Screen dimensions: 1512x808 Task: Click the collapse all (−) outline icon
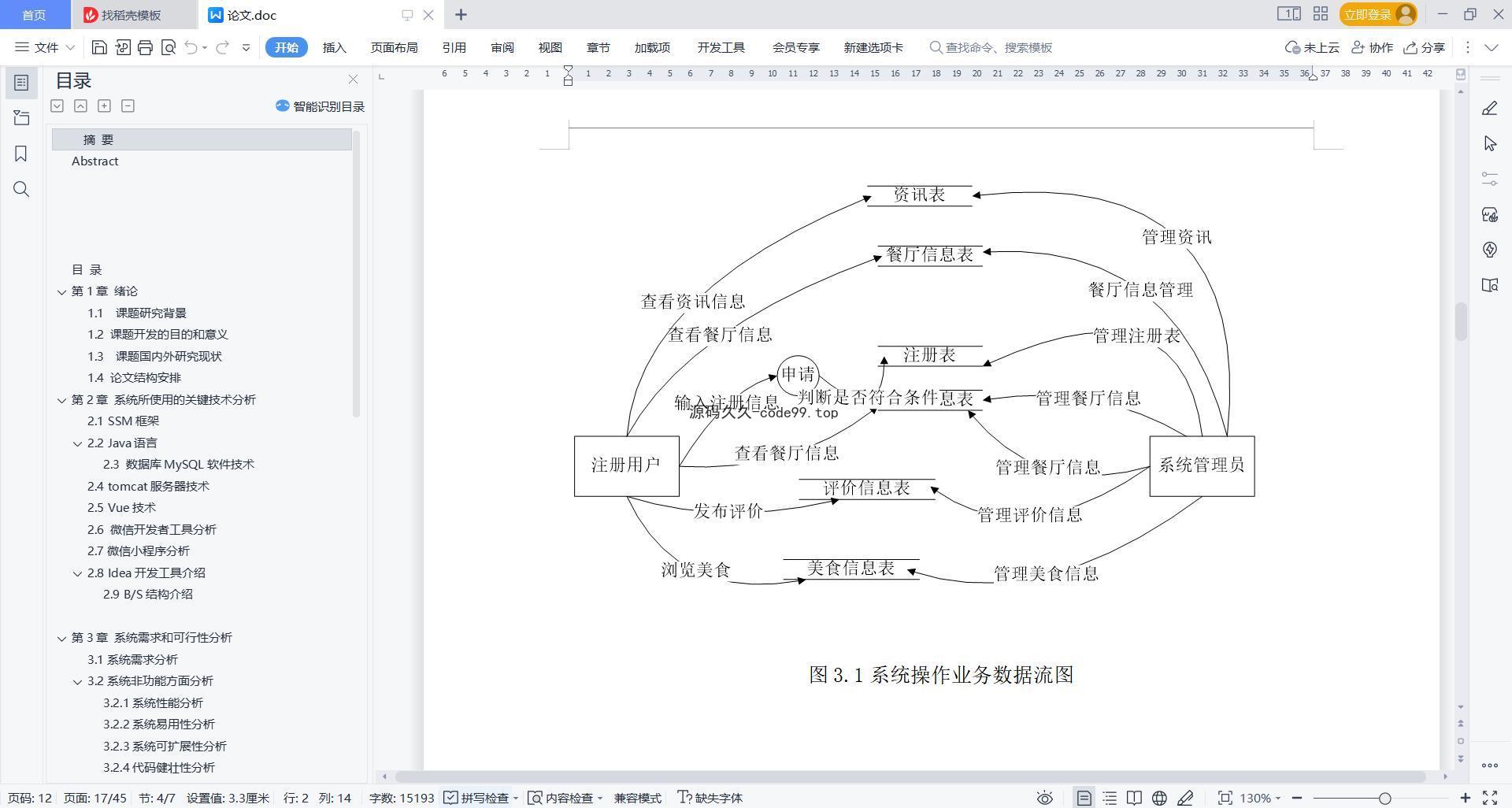(128, 106)
